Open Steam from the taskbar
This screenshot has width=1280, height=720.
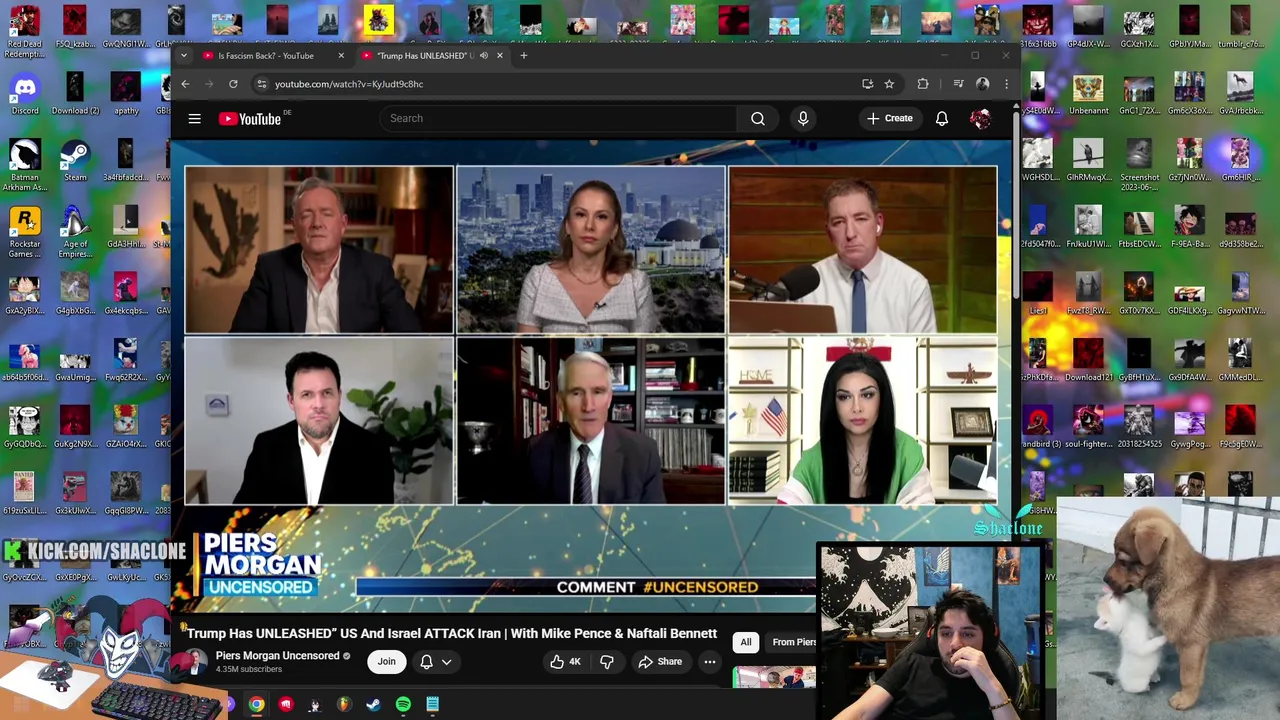pos(373,705)
